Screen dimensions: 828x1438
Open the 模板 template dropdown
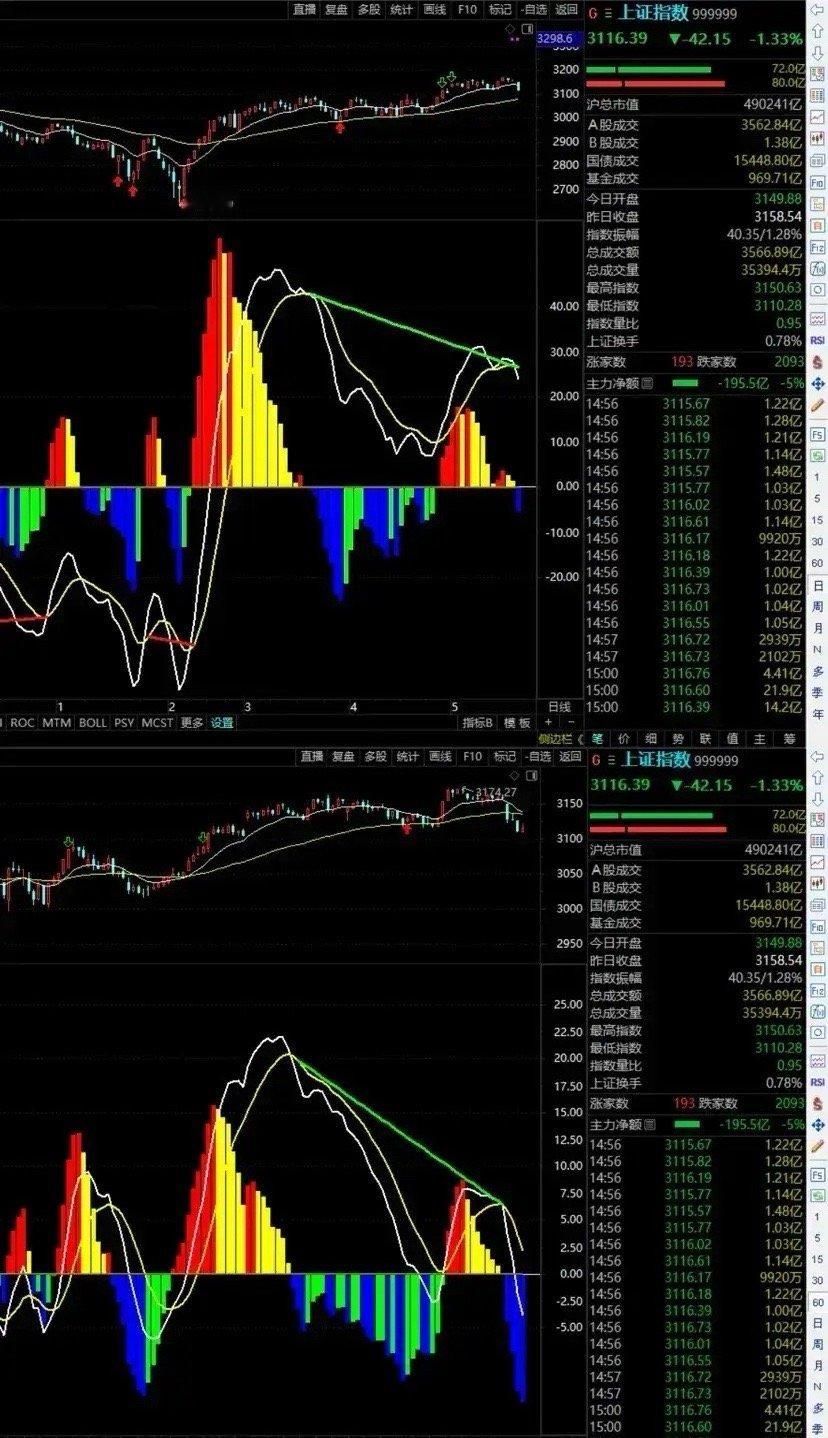[x=517, y=723]
